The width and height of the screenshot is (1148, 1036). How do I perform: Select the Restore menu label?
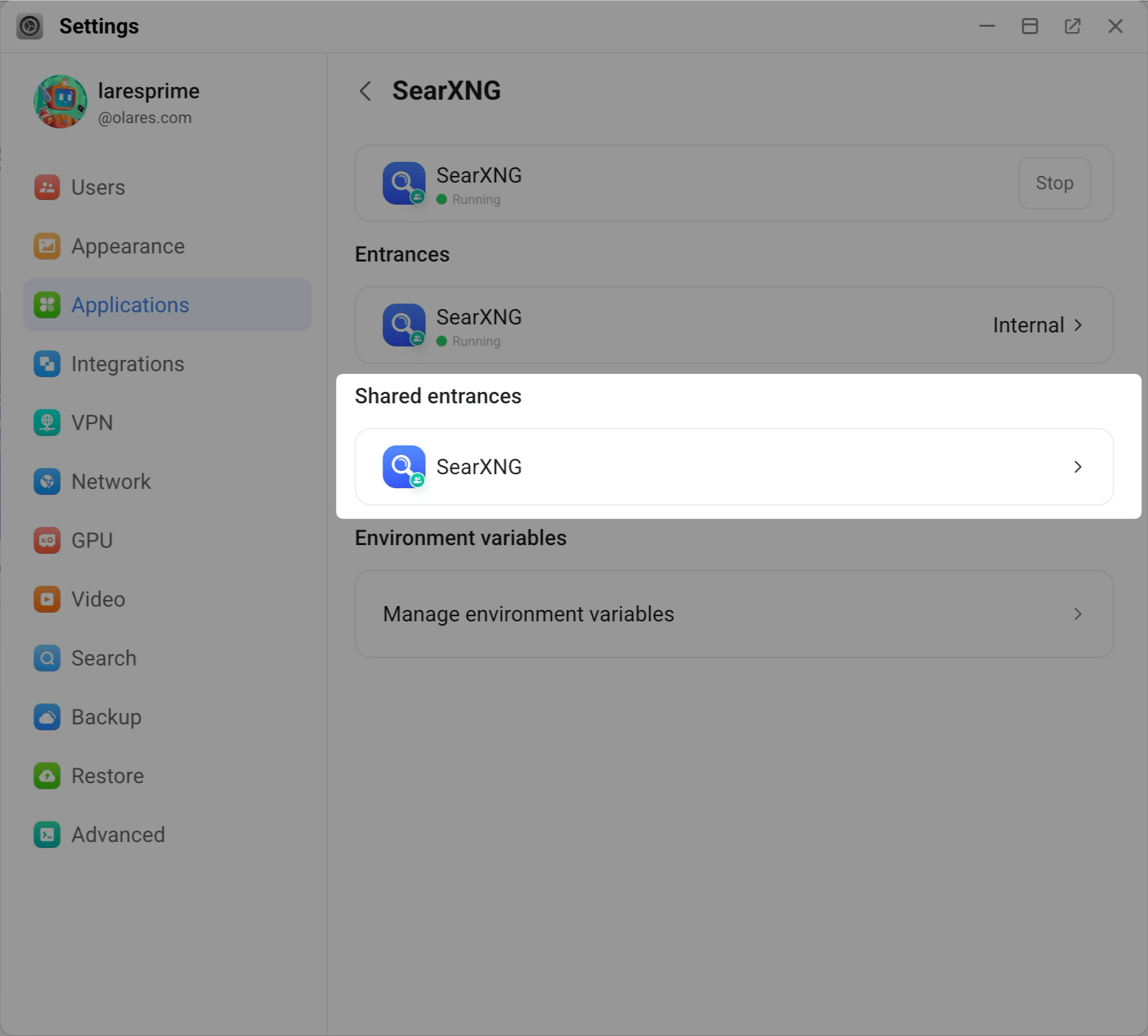[108, 776]
